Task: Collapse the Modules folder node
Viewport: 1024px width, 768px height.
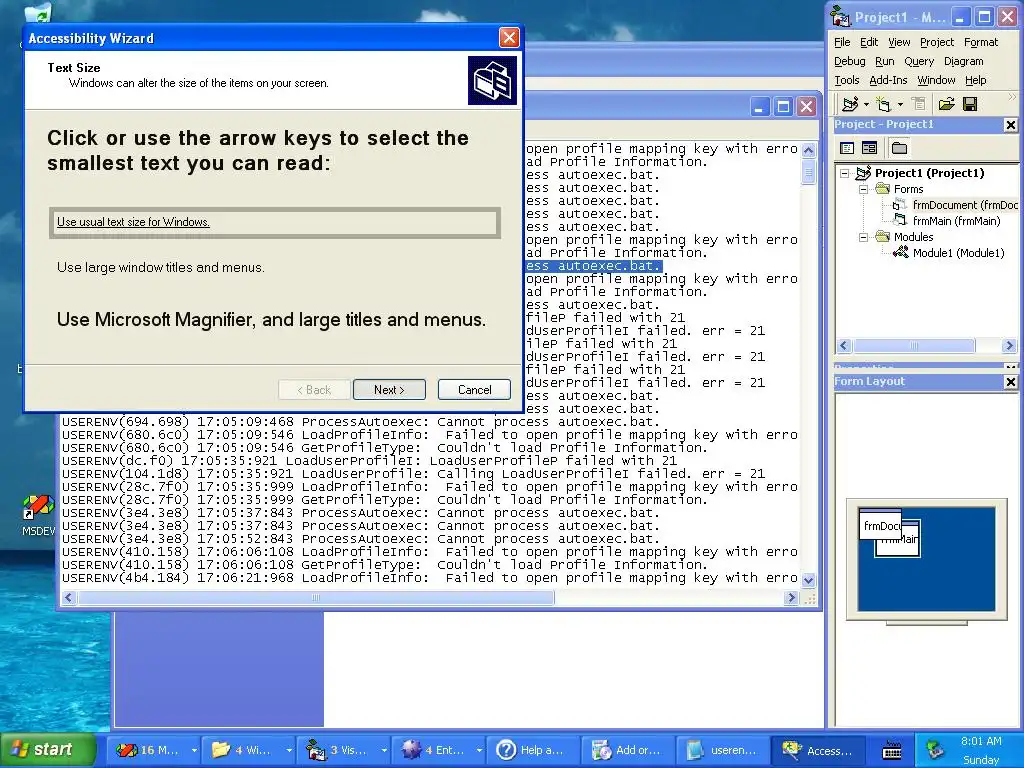Action: point(863,237)
